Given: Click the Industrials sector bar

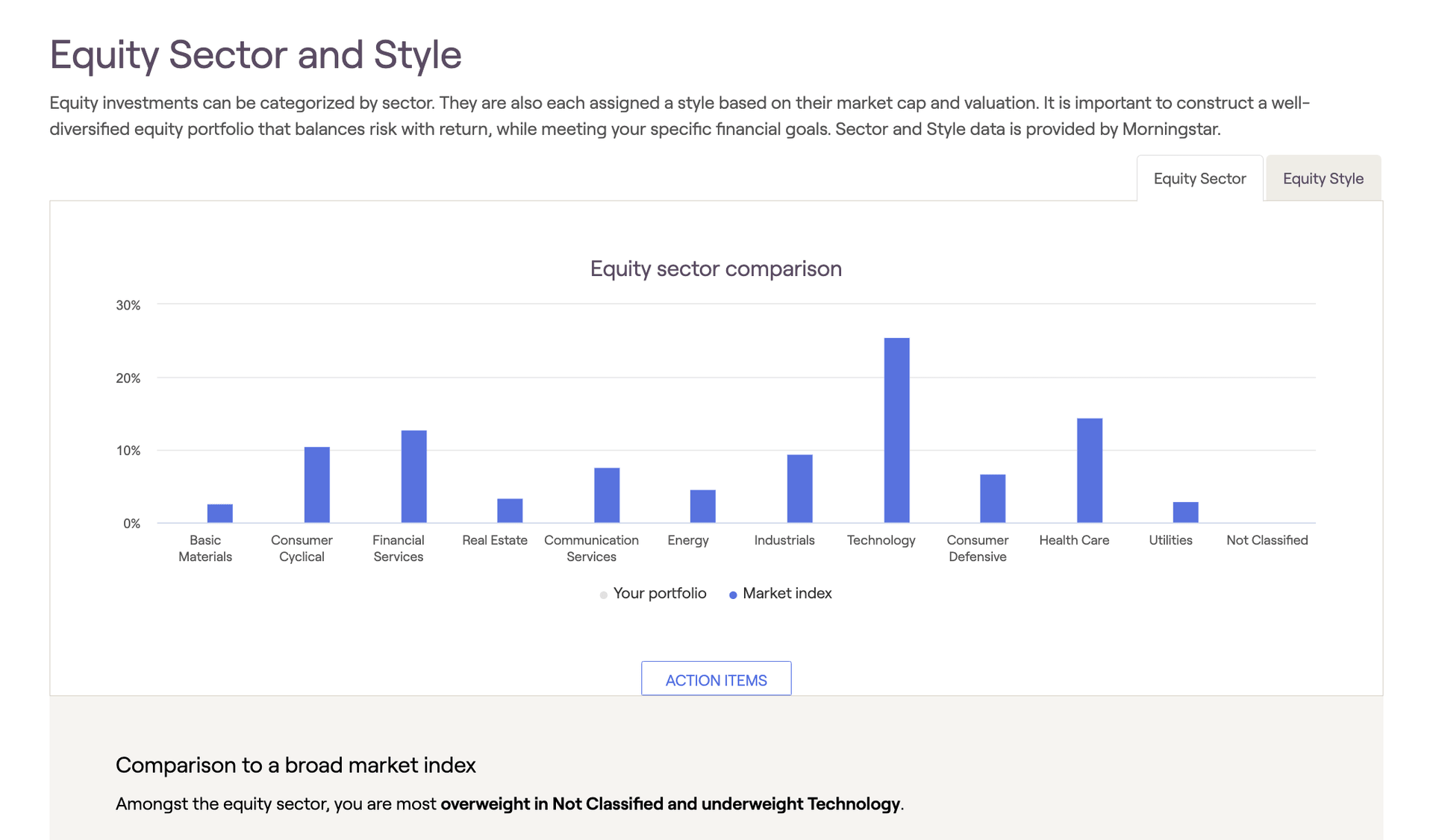Looking at the screenshot, I should [x=799, y=489].
